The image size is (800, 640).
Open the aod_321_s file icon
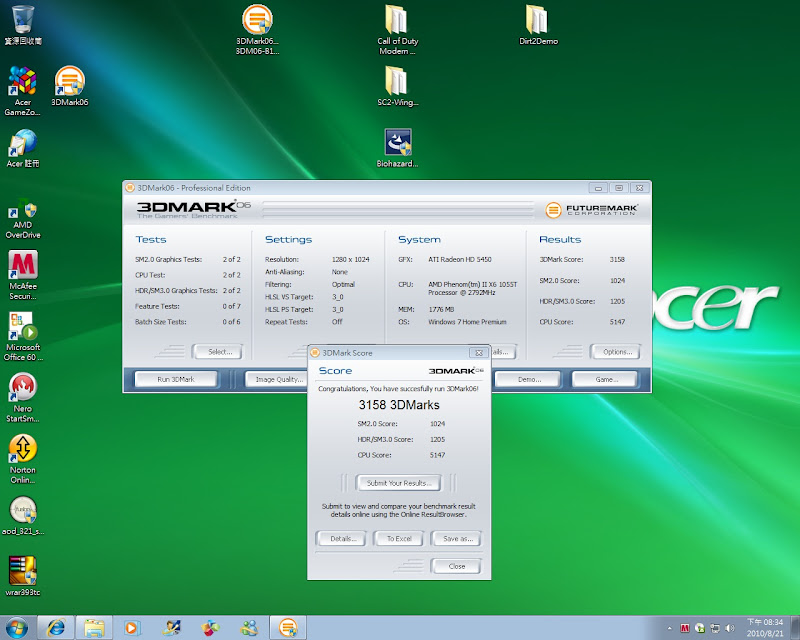22,515
